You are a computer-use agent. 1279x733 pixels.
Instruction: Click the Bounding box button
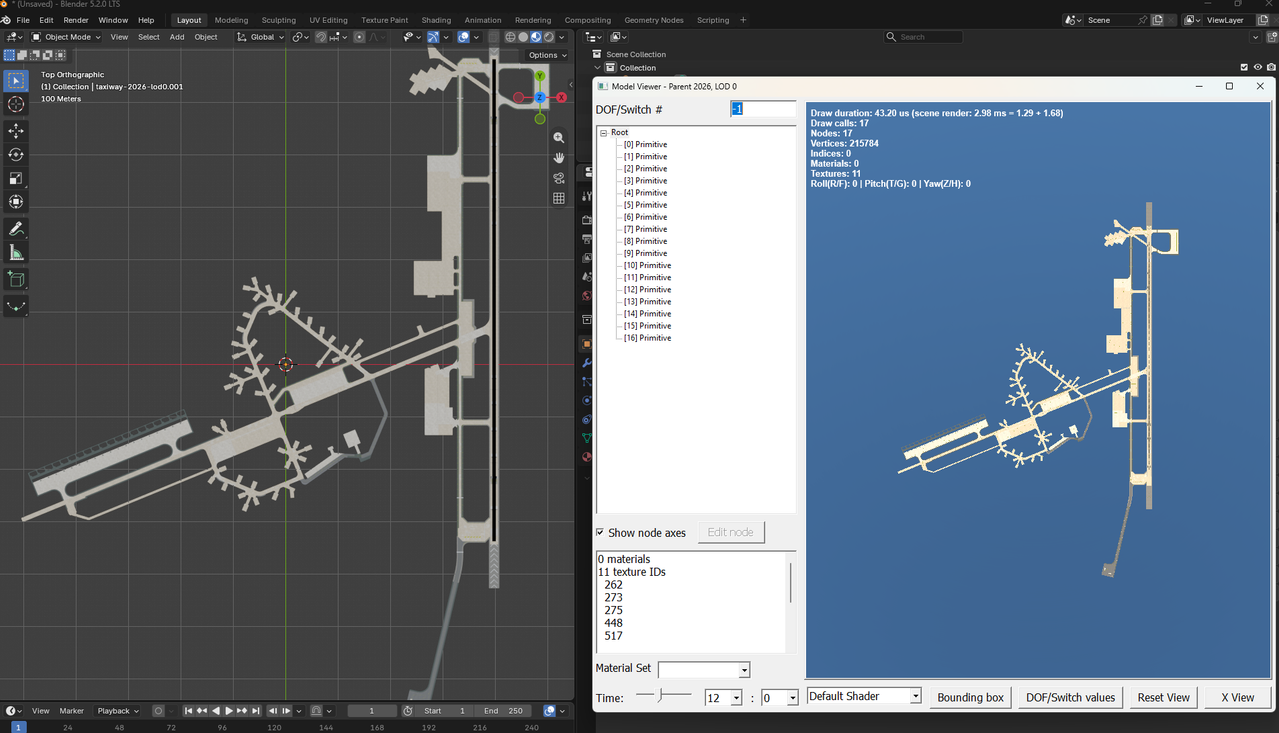[x=970, y=697]
